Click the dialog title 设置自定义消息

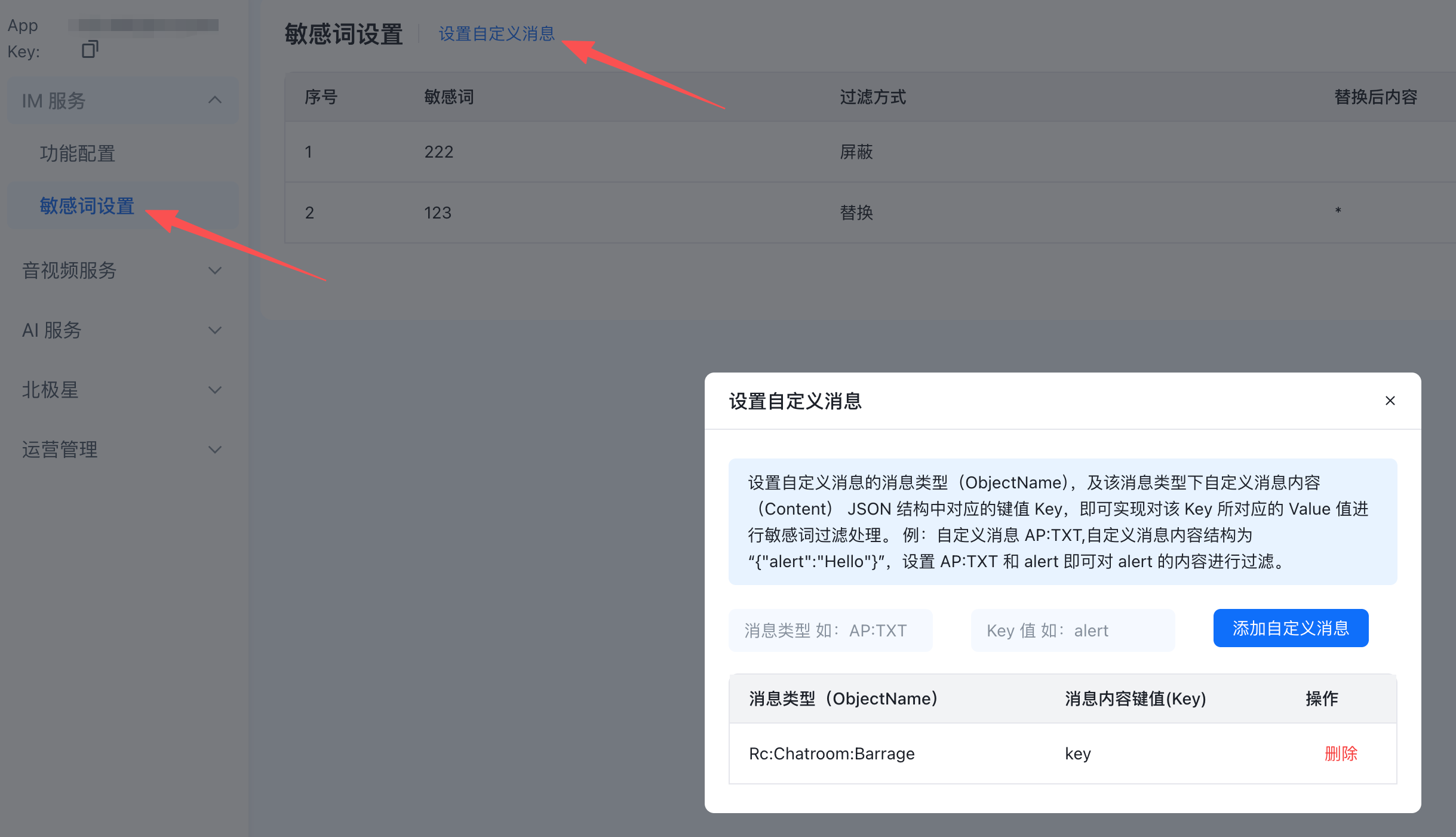pyautogui.click(x=795, y=401)
